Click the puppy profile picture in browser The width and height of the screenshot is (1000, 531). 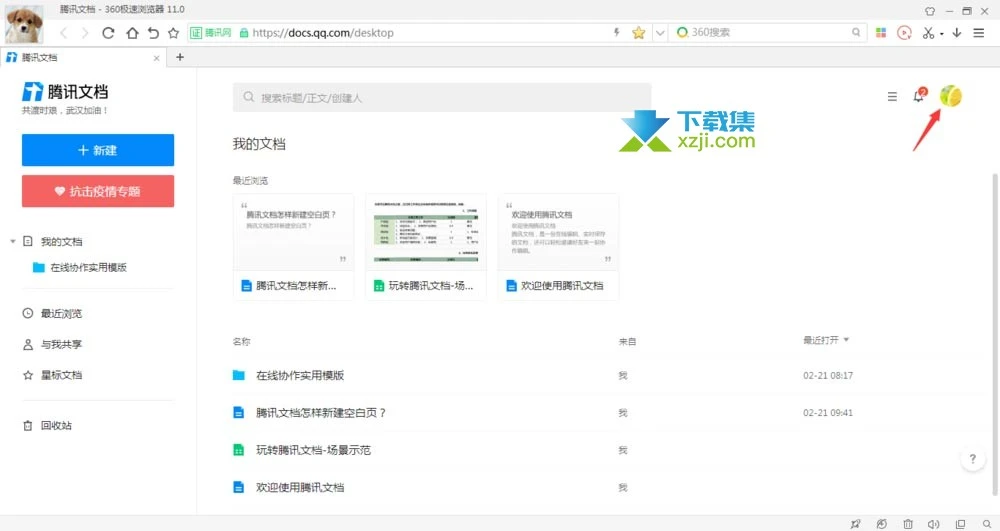point(24,24)
